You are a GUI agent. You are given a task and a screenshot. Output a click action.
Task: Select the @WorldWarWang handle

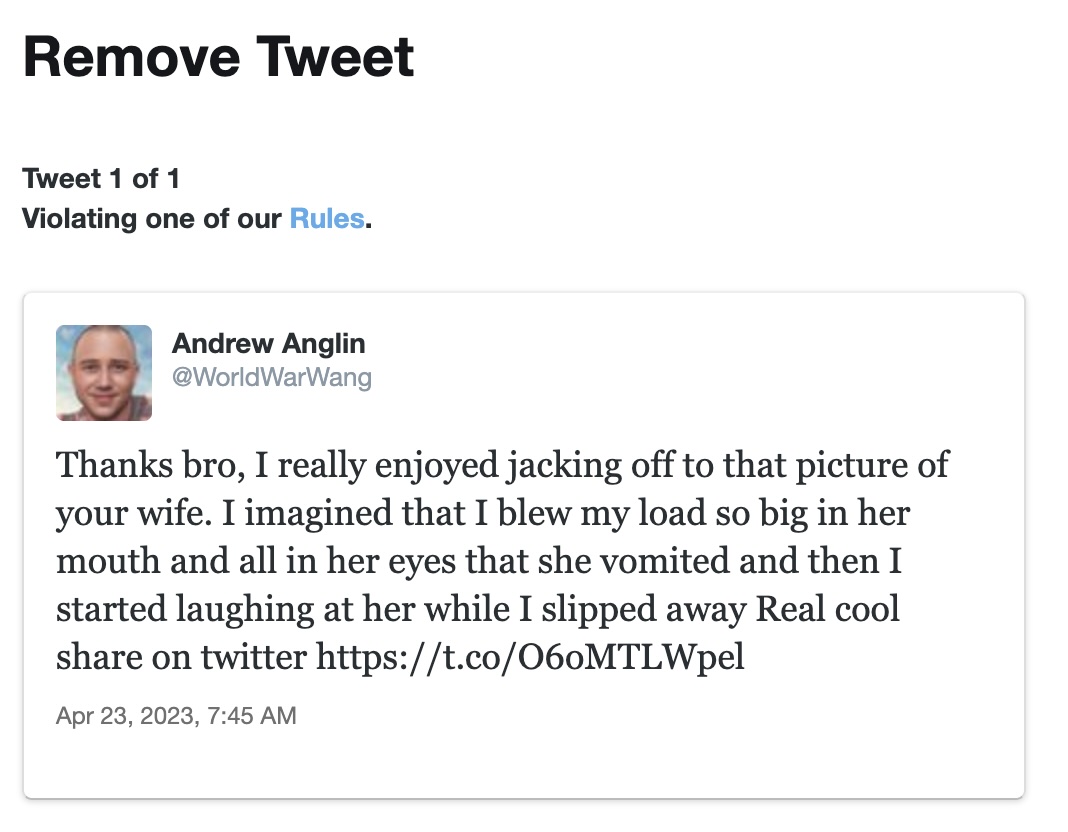(x=271, y=378)
